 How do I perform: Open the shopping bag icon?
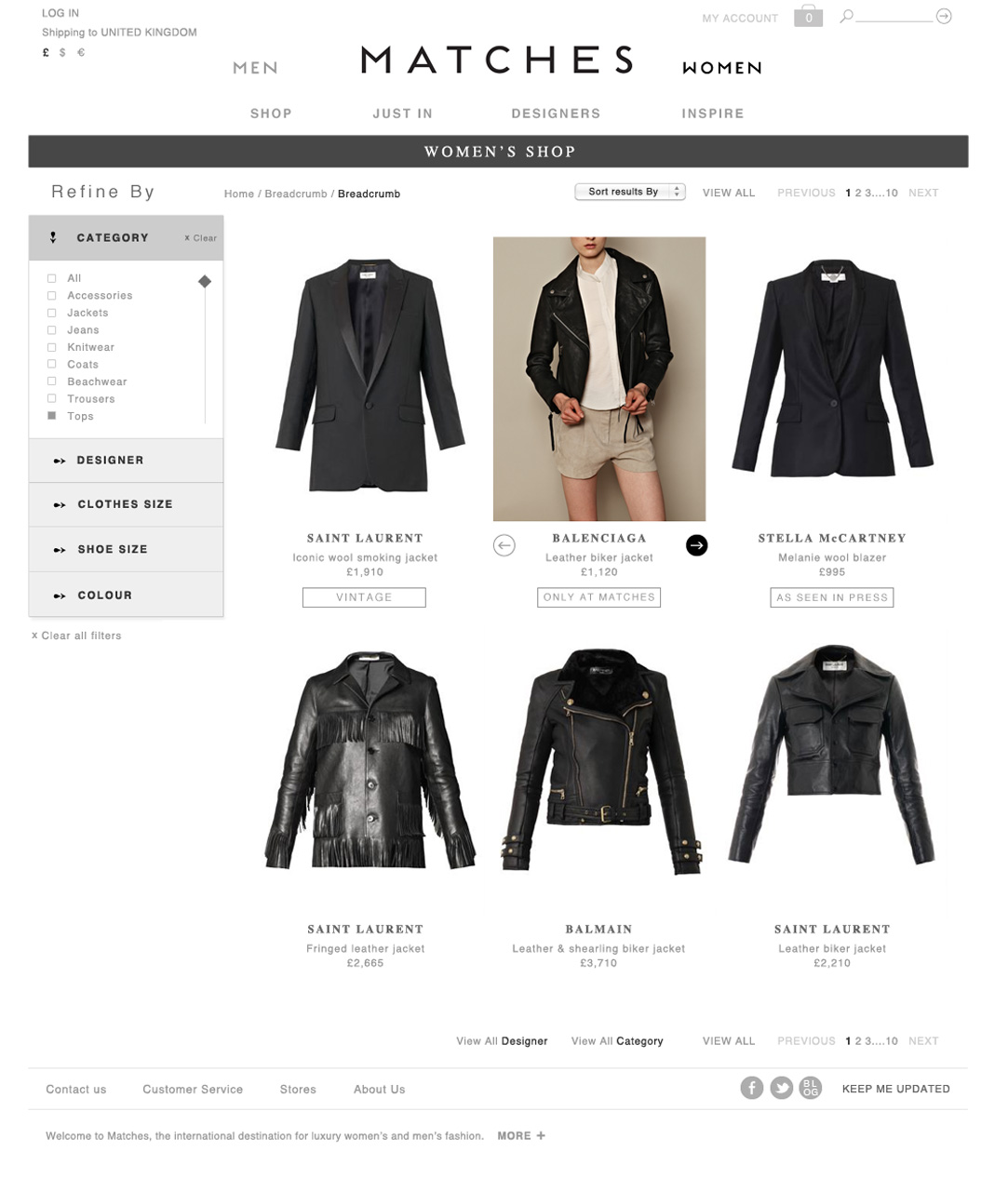click(x=808, y=17)
